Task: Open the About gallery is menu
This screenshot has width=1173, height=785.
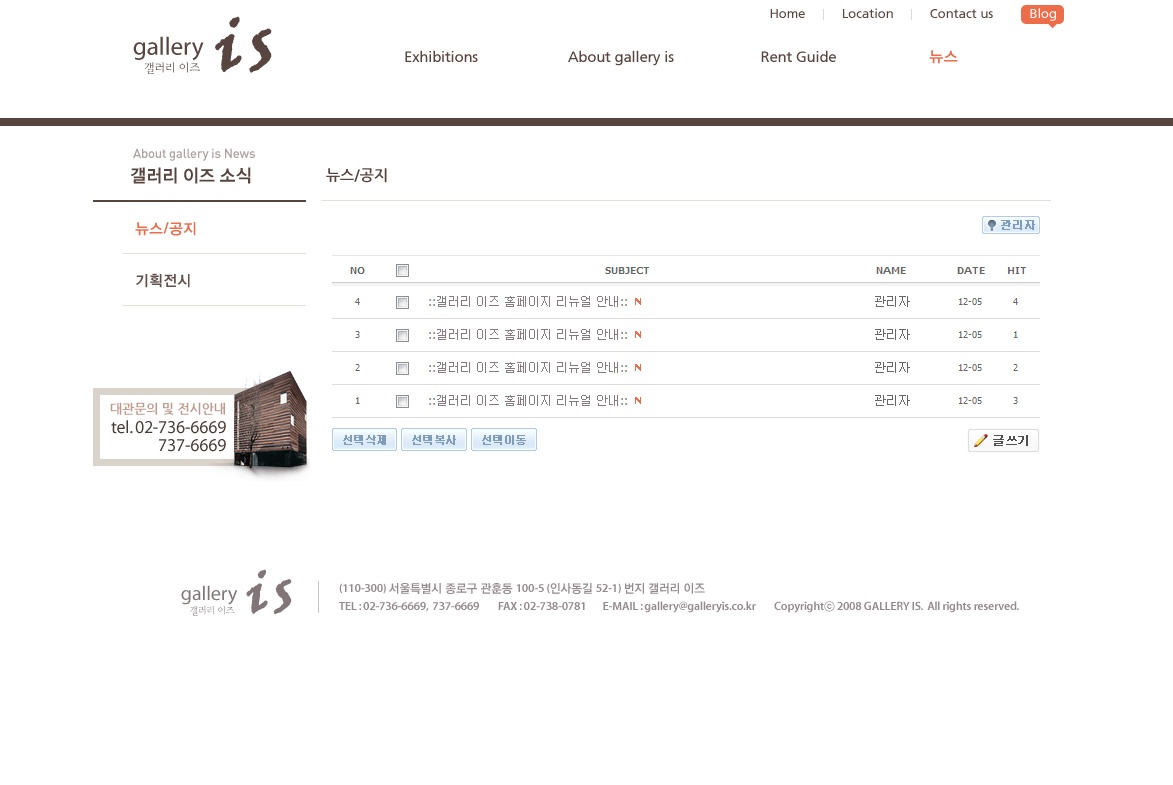Action: coord(621,57)
